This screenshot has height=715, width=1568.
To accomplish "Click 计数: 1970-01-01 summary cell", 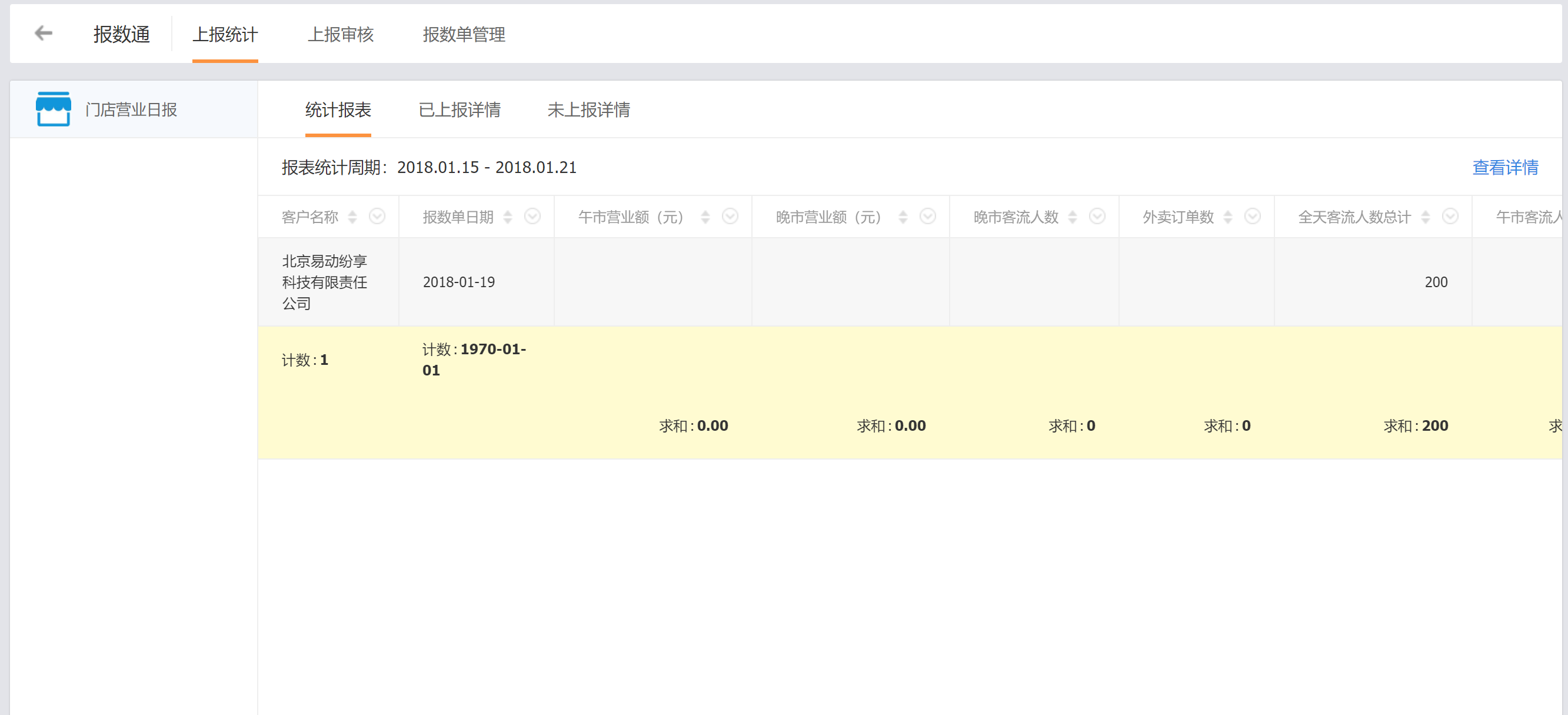I will pyautogui.click(x=474, y=360).
